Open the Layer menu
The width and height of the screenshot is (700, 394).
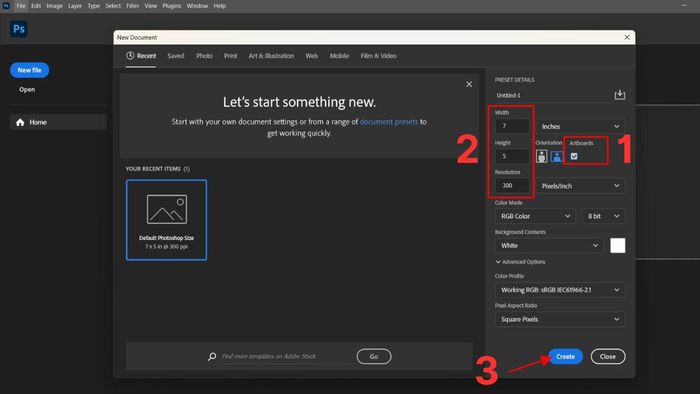click(x=75, y=6)
